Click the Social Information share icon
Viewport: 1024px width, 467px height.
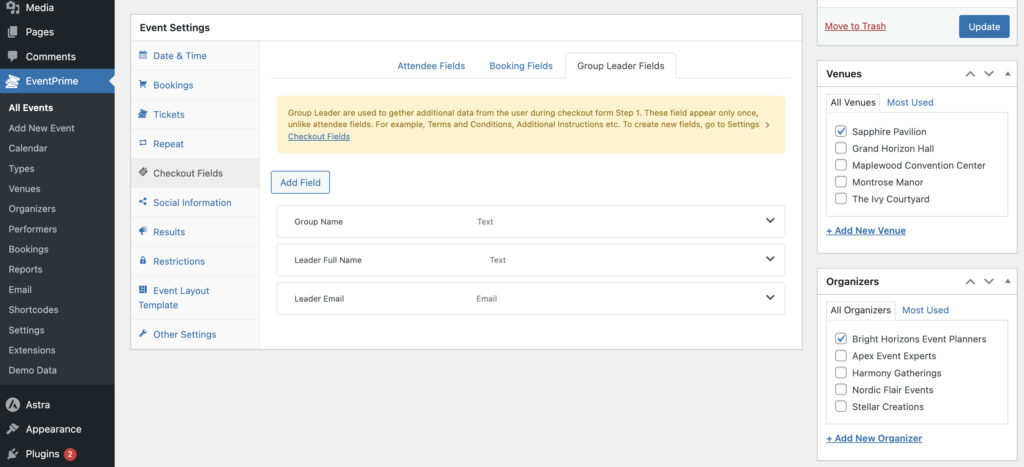click(144, 202)
